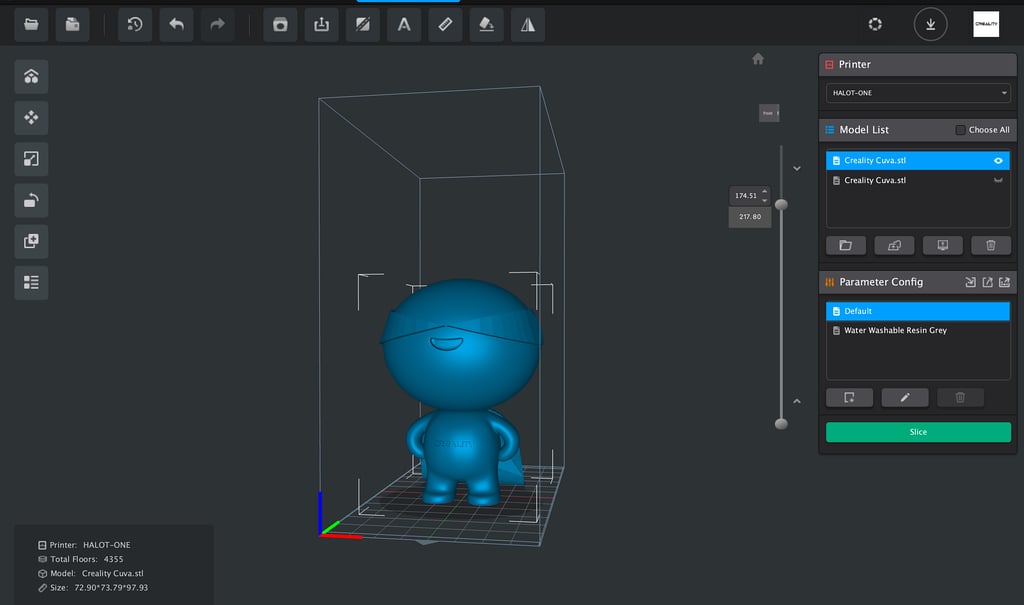Edit the selected parameter profile with the pencil
1024x605 pixels.
[904, 397]
